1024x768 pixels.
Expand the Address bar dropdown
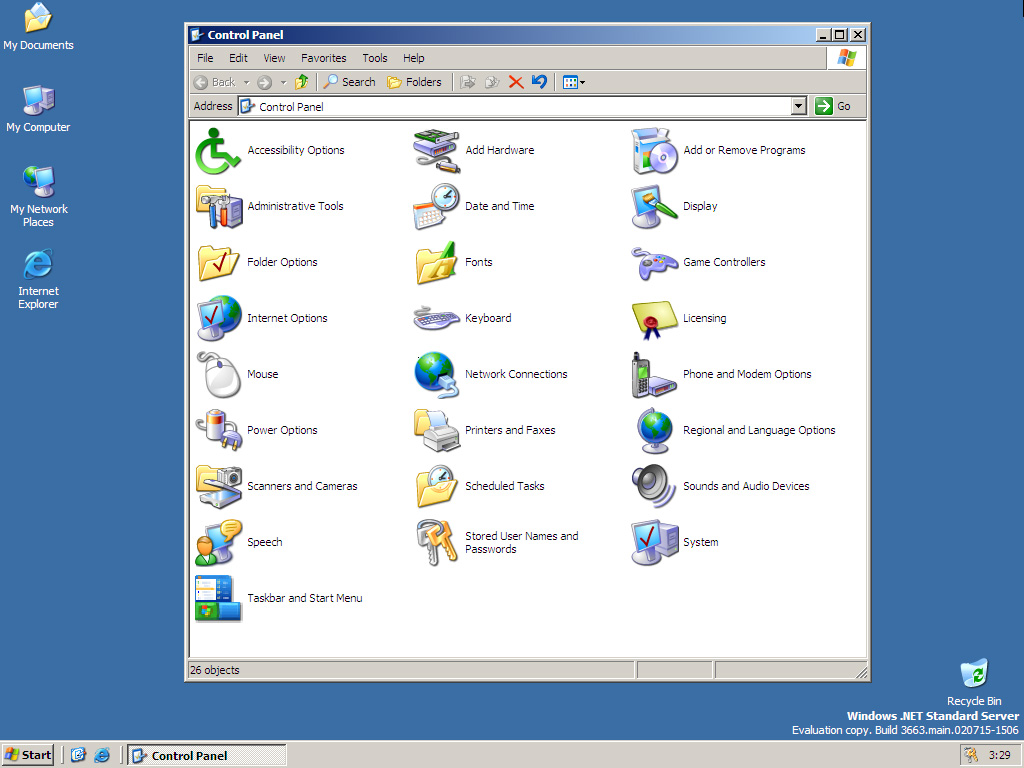point(798,106)
